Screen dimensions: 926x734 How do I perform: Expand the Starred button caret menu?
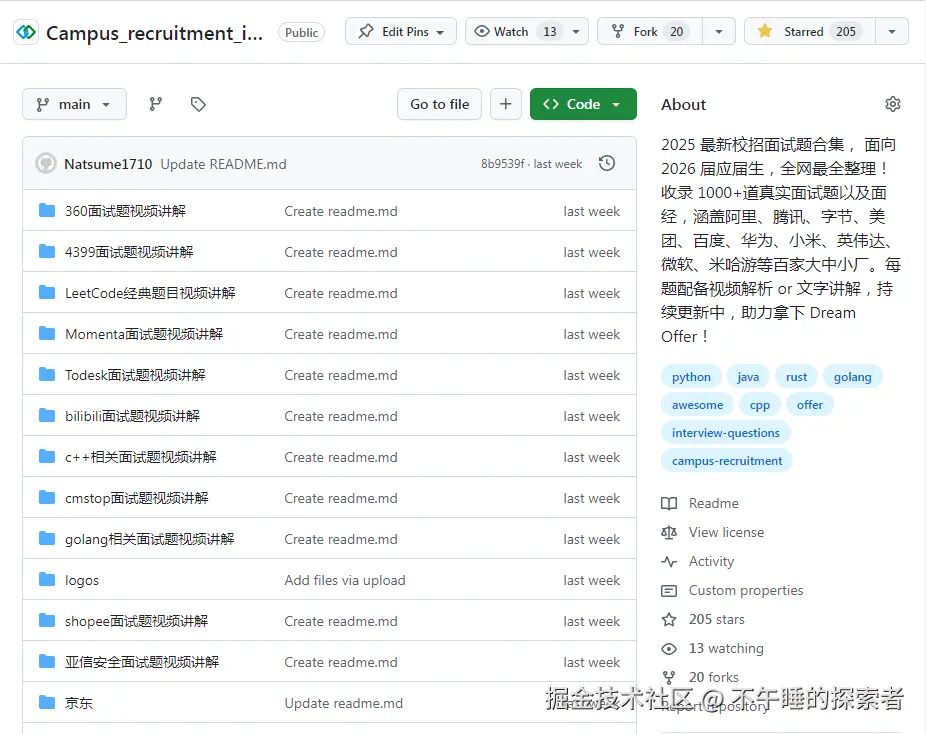[893, 31]
